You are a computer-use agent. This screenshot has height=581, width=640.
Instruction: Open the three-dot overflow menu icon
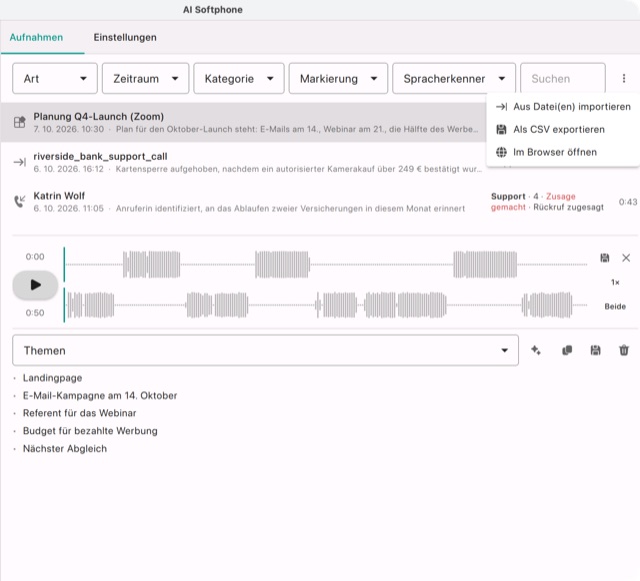click(624, 78)
